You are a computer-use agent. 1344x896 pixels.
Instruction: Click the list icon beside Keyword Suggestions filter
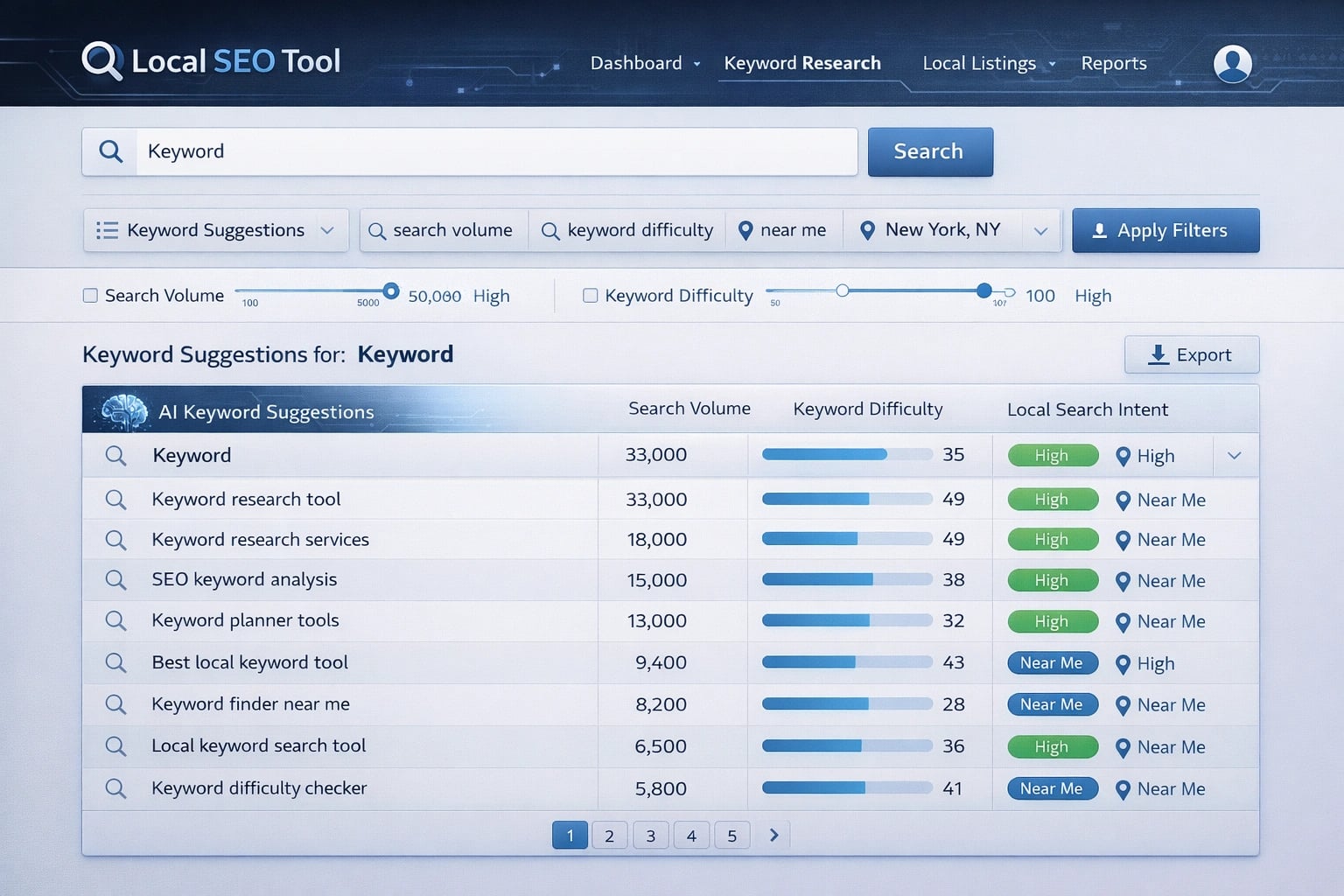click(x=106, y=230)
